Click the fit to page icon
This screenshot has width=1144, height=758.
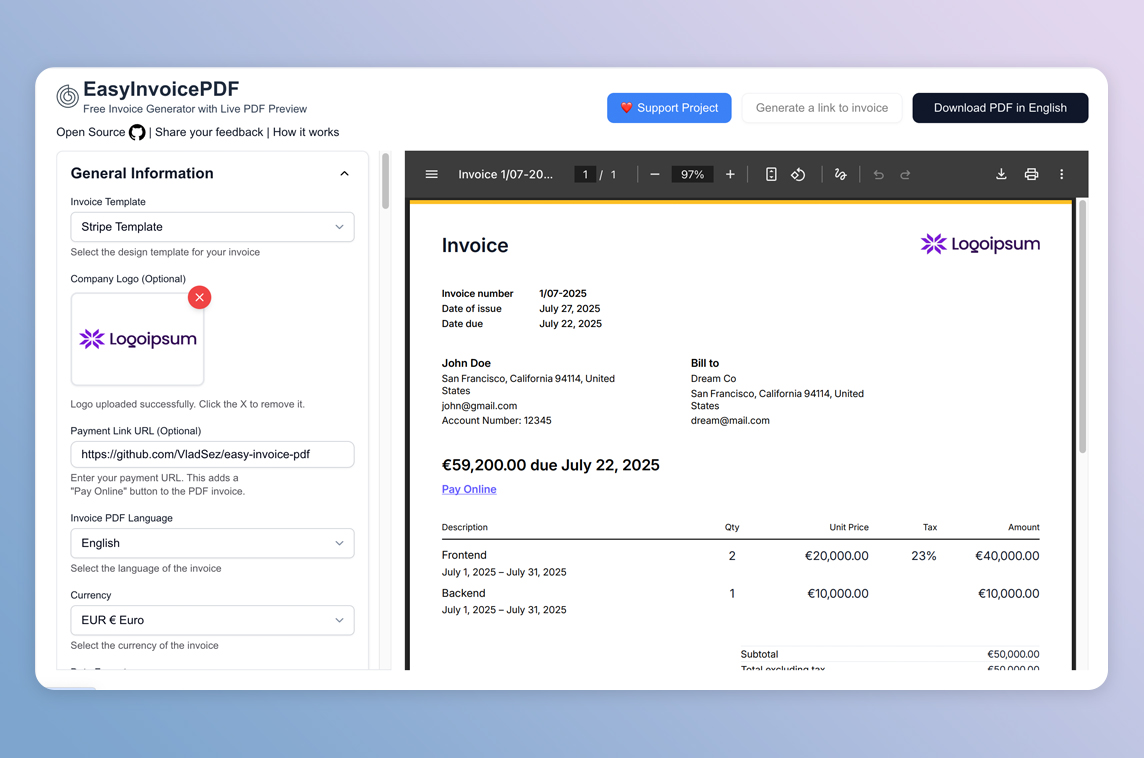(771, 174)
